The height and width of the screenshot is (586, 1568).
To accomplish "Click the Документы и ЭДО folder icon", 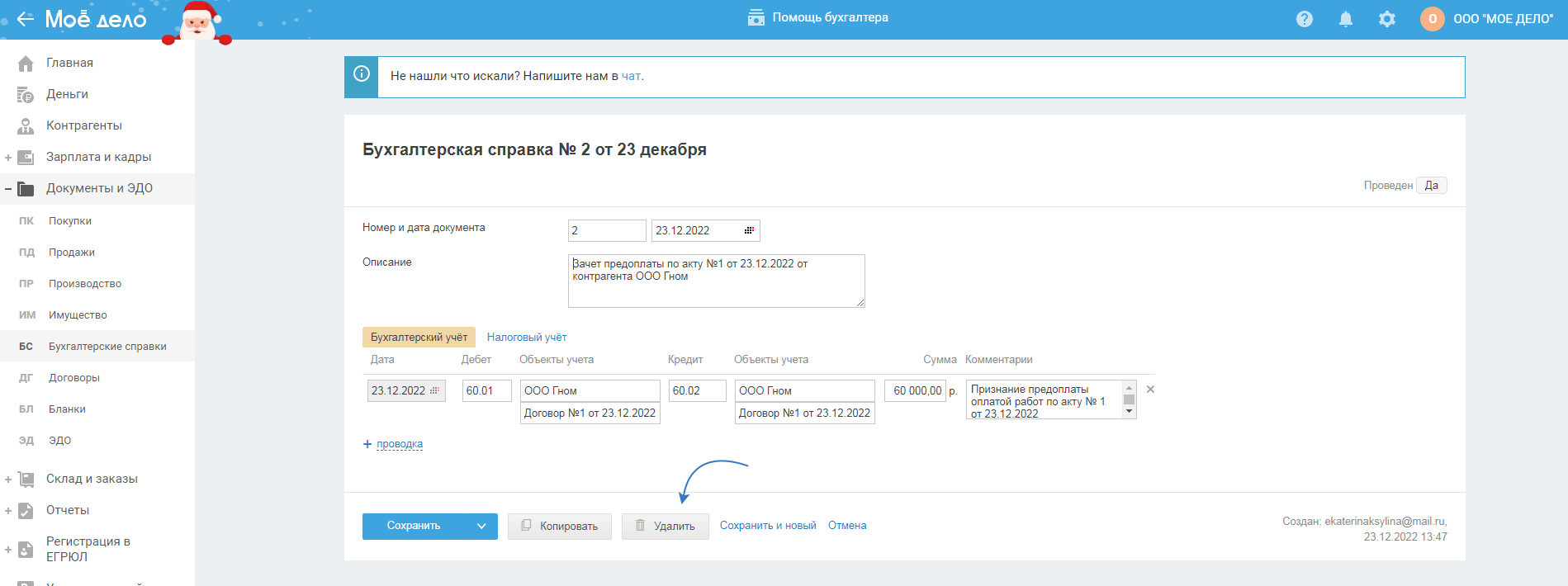I will (26, 189).
